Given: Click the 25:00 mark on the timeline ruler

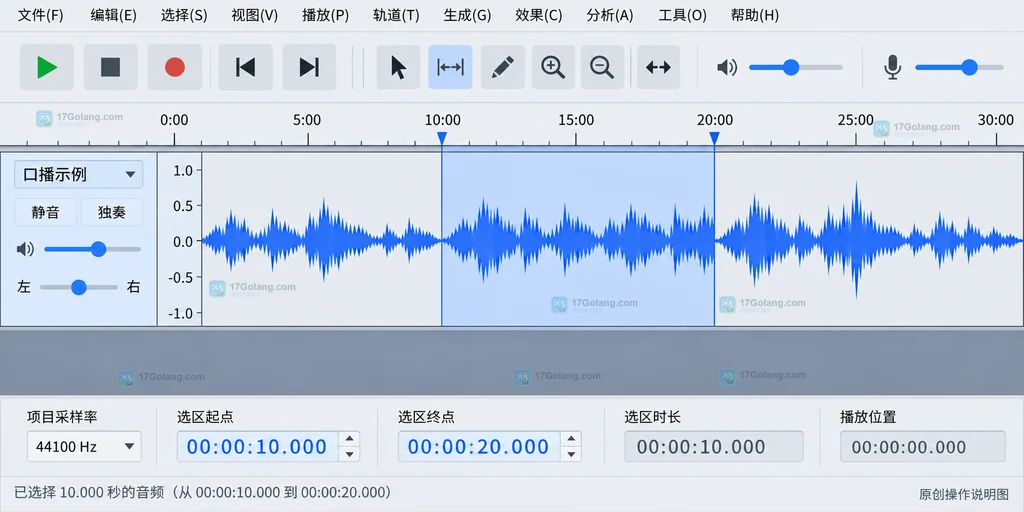Looking at the screenshot, I should tap(856, 120).
